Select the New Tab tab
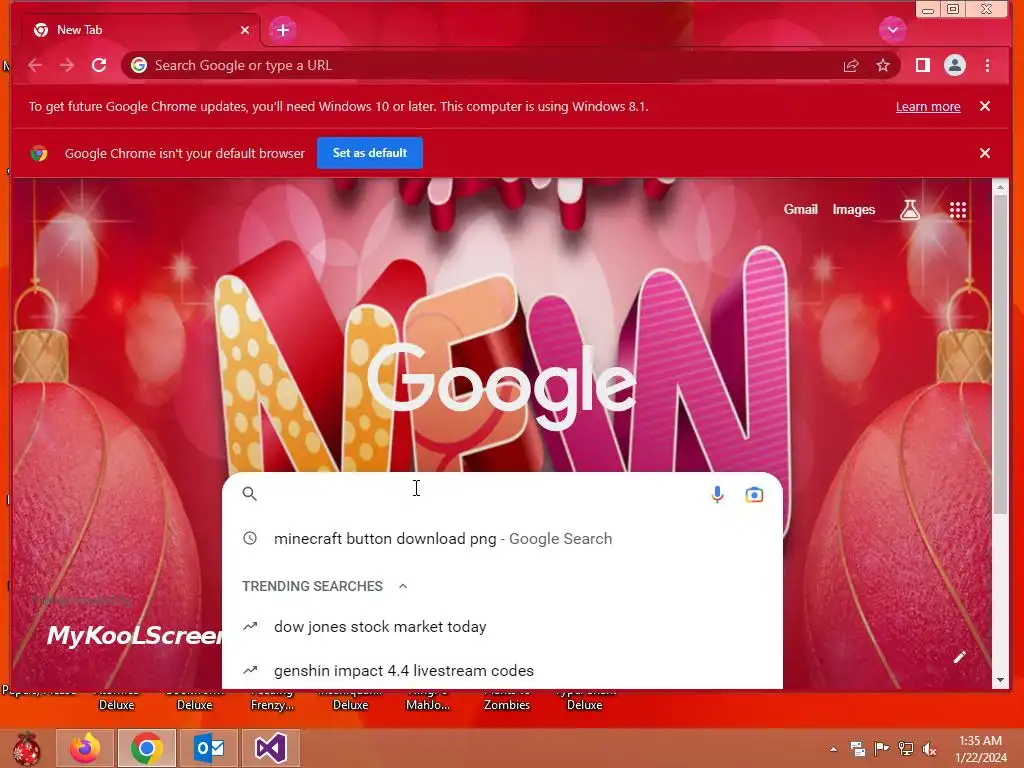This screenshot has height=768, width=1024. [140, 30]
